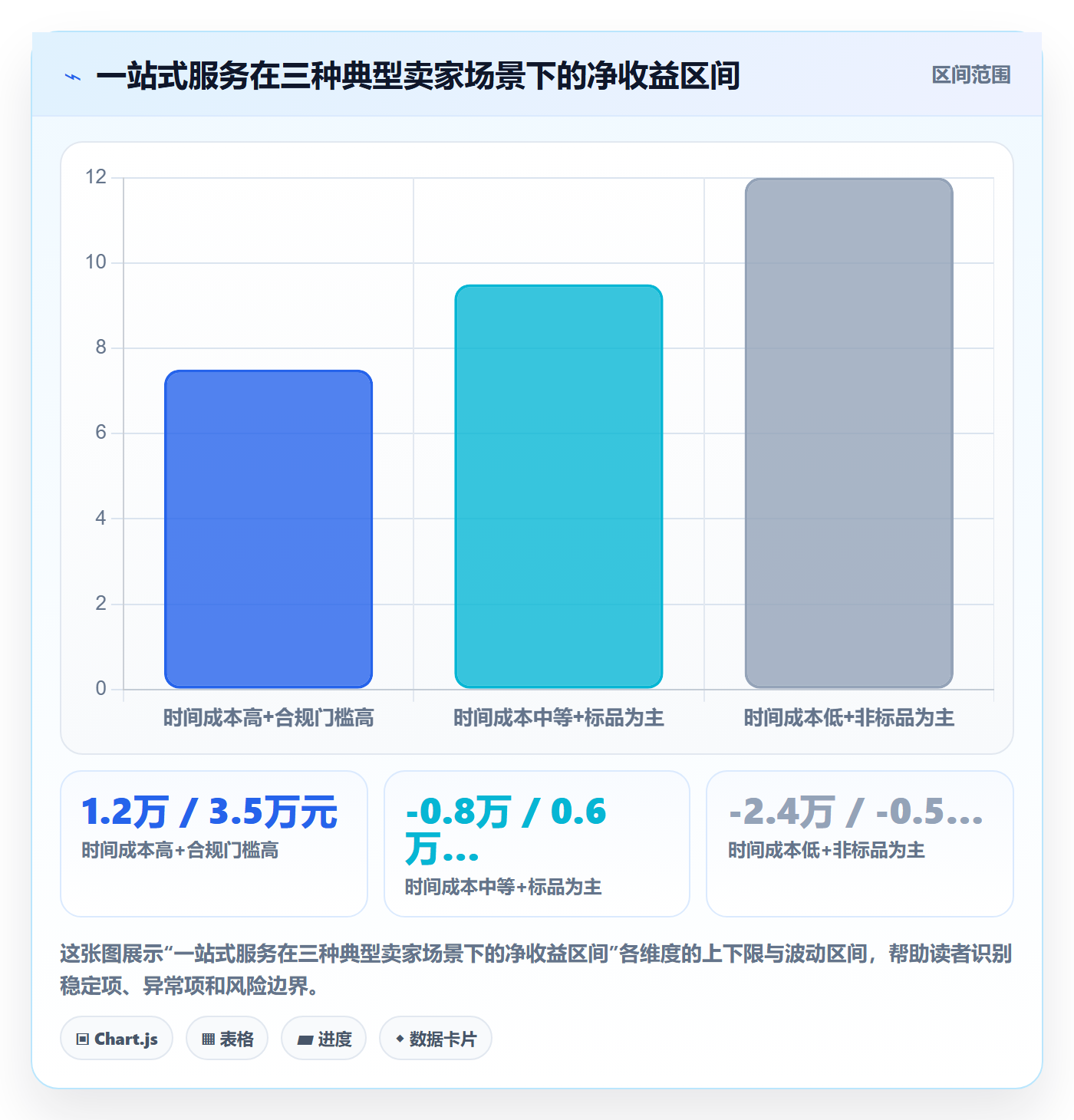Image resolution: width=1074 pixels, height=1120 pixels.
Task: Click y-axis tick value 2
Action: pos(100,603)
